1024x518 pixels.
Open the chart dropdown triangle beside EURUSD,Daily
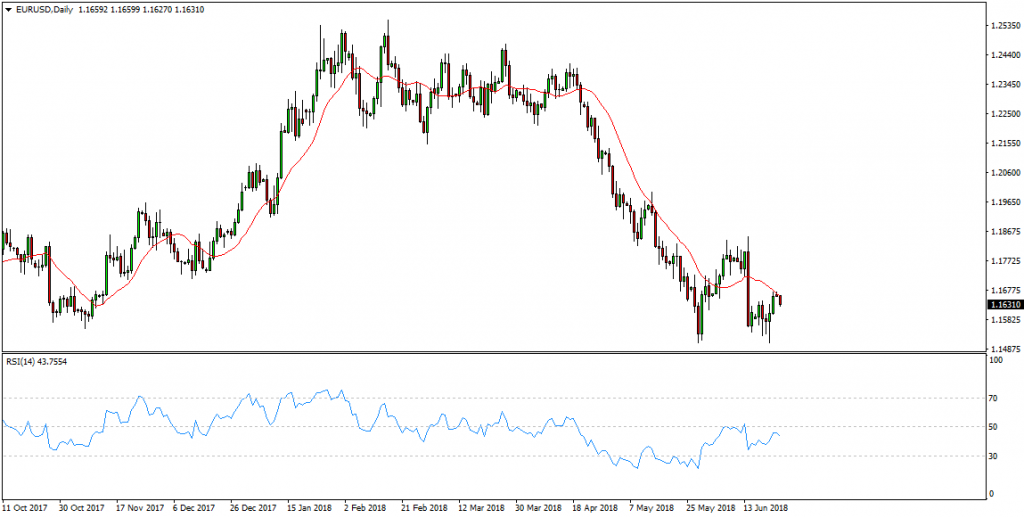click(x=8, y=10)
